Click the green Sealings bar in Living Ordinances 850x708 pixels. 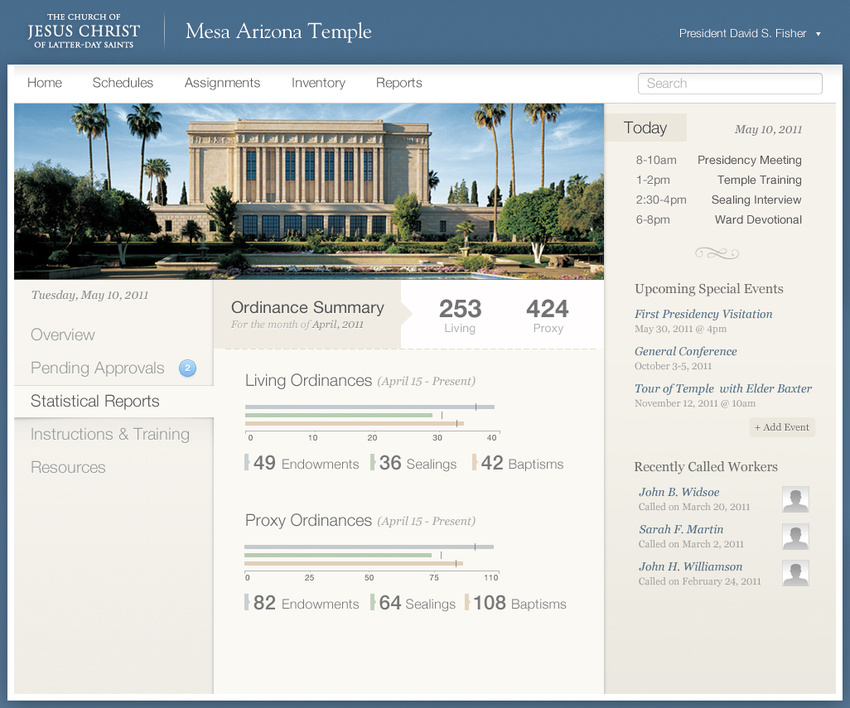(x=339, y=415)
